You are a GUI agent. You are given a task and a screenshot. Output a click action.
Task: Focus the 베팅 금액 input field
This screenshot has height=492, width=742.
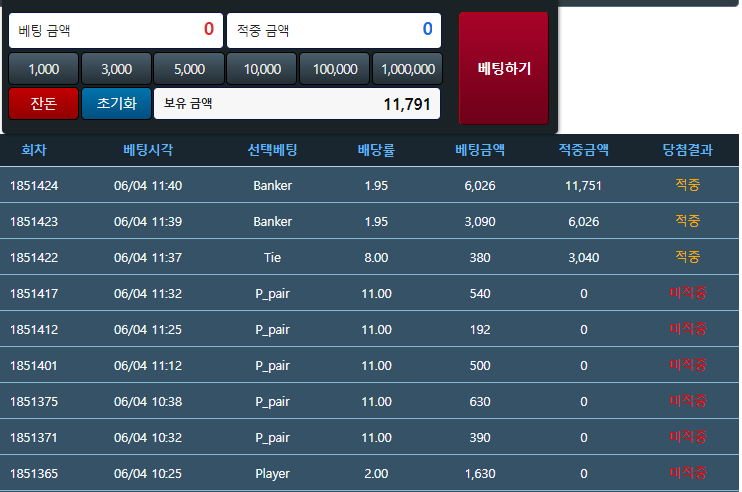click(x=116, y=30)
